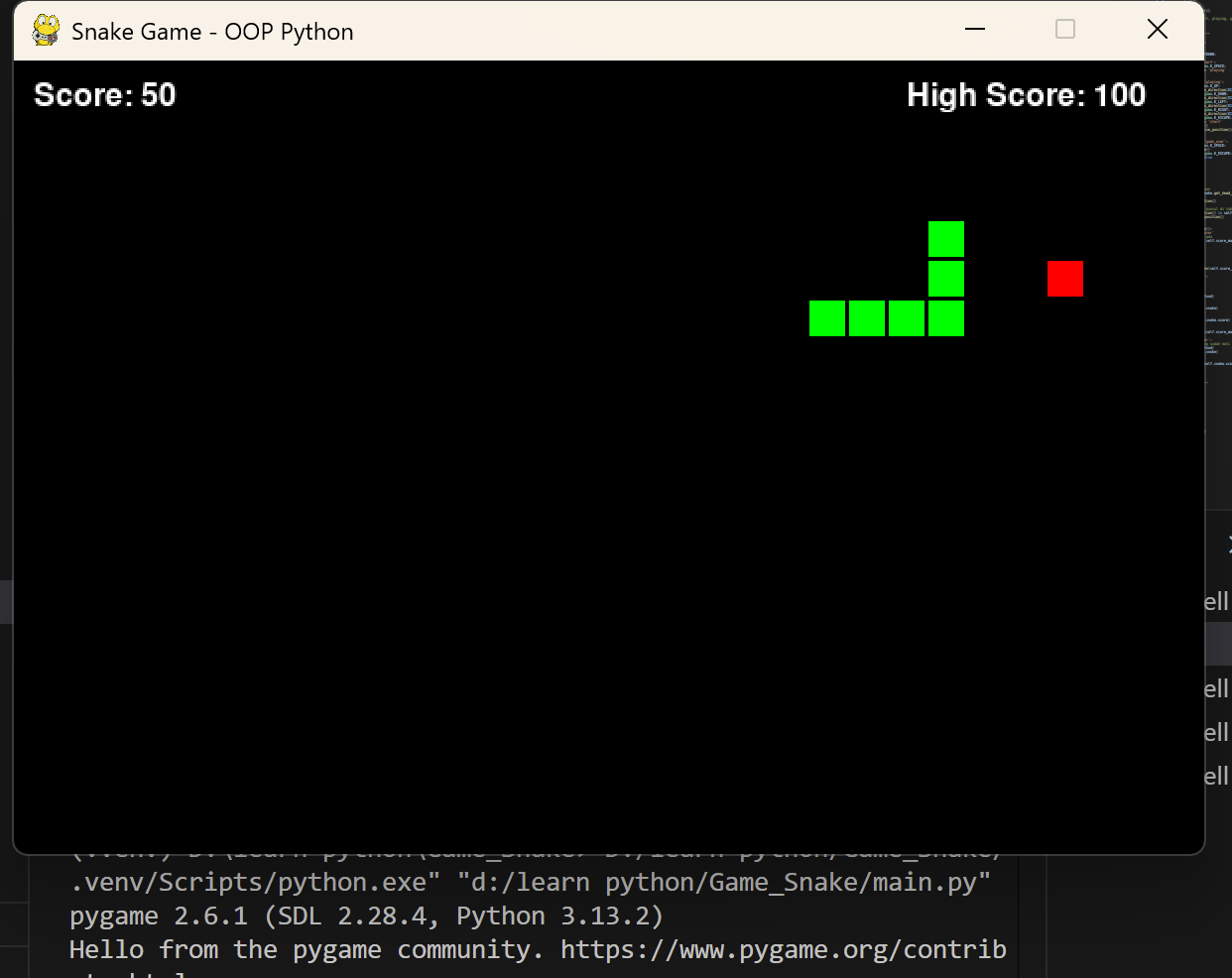This screenshot has height=978, width=1232.
Task: Click the 'Score: 50' label
Action: pyautogui.click(x=104, y=94)
